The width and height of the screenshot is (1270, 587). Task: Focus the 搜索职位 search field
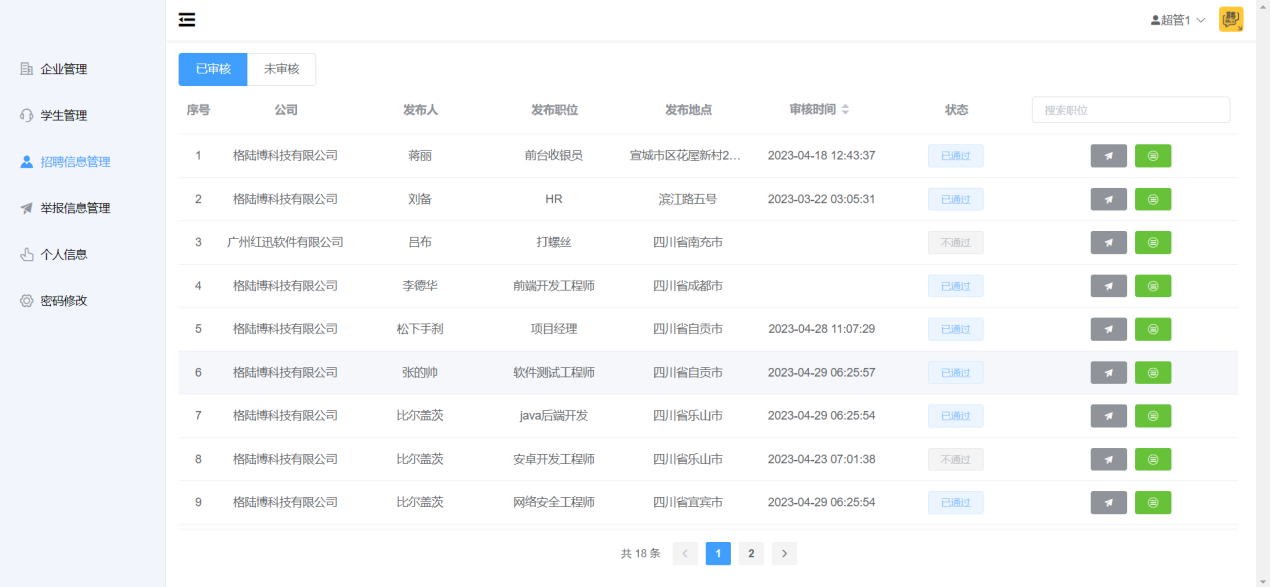(1131, 110)
